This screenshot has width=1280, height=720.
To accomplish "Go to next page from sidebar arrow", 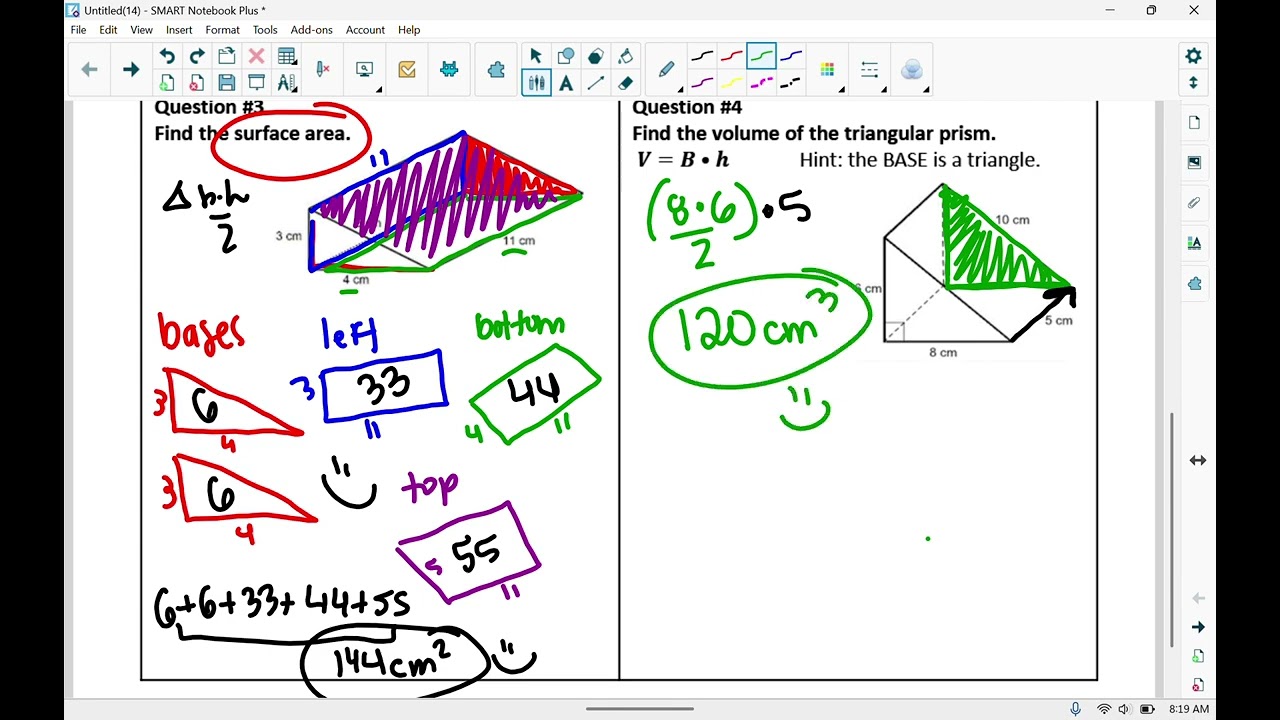I will [x=1198, y=627].
